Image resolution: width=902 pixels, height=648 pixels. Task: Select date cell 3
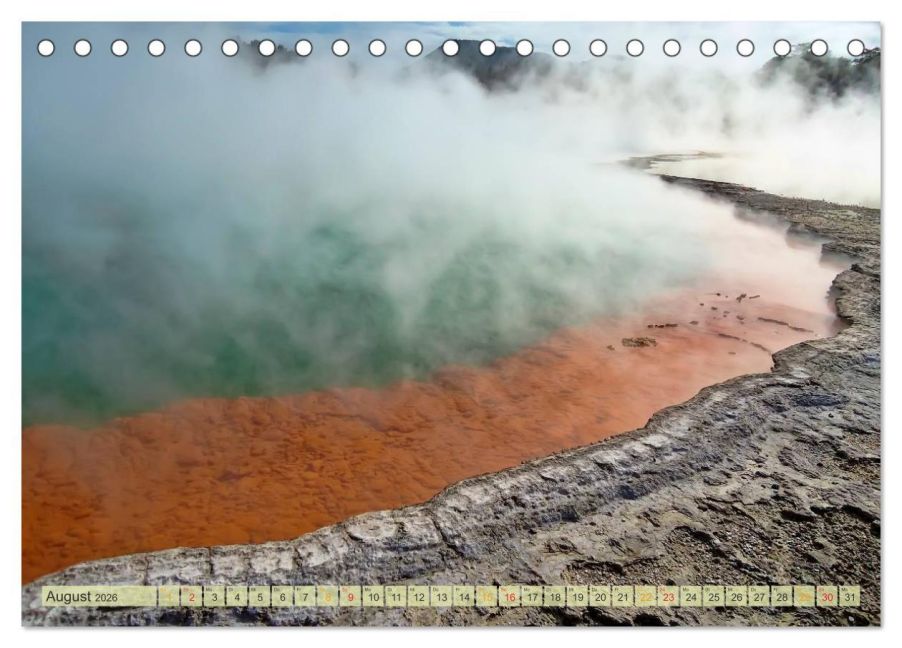pyautogui.click(x=213, y=594)
